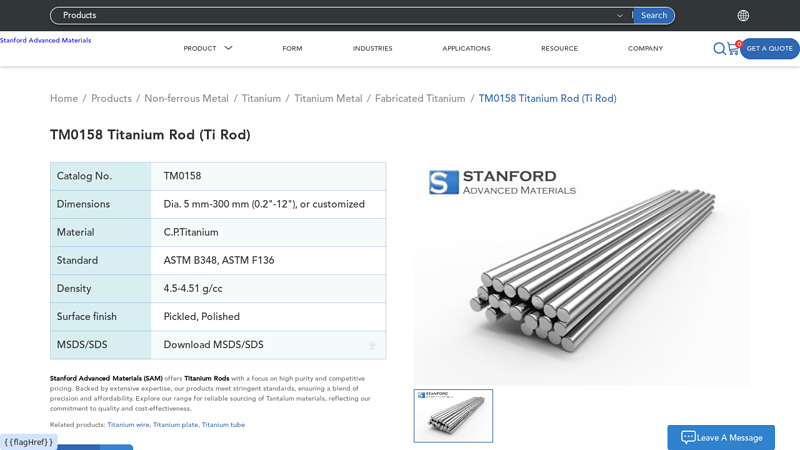Screen dimensions: 800x450
Task: Click the MSDS download arrow icon
Action: point(372,345)
